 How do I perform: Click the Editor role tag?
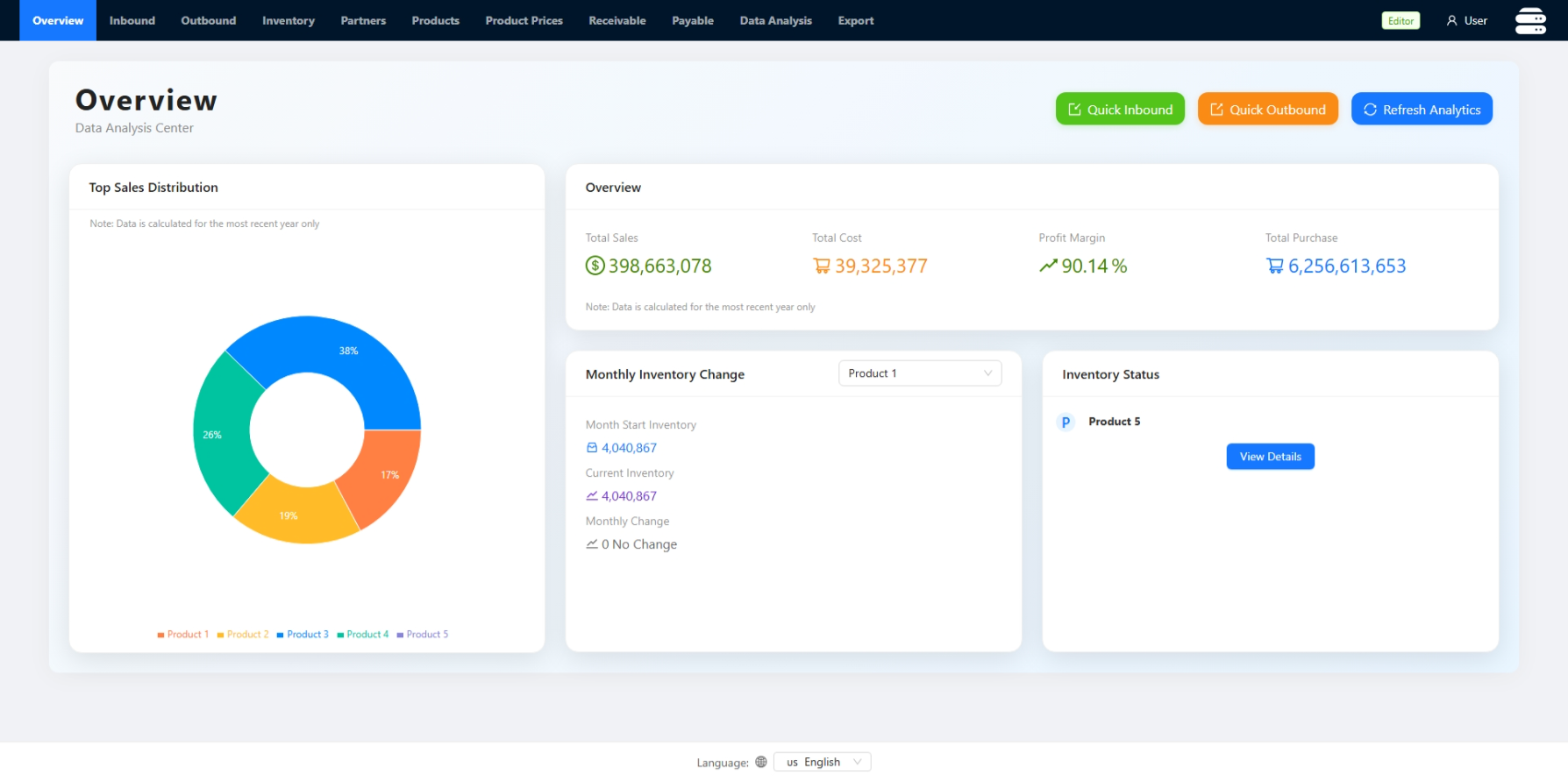coord(1401,21)
